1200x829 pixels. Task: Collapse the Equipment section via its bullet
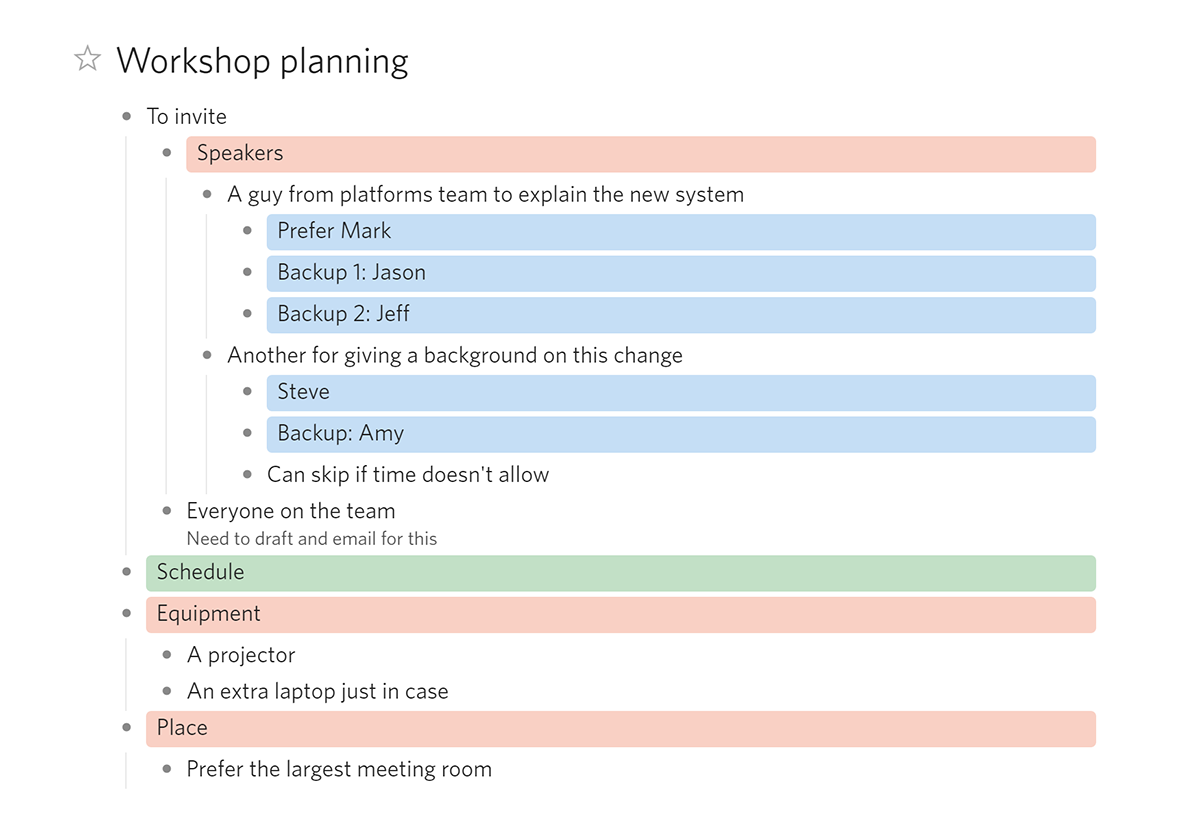(x=126, y=614)
